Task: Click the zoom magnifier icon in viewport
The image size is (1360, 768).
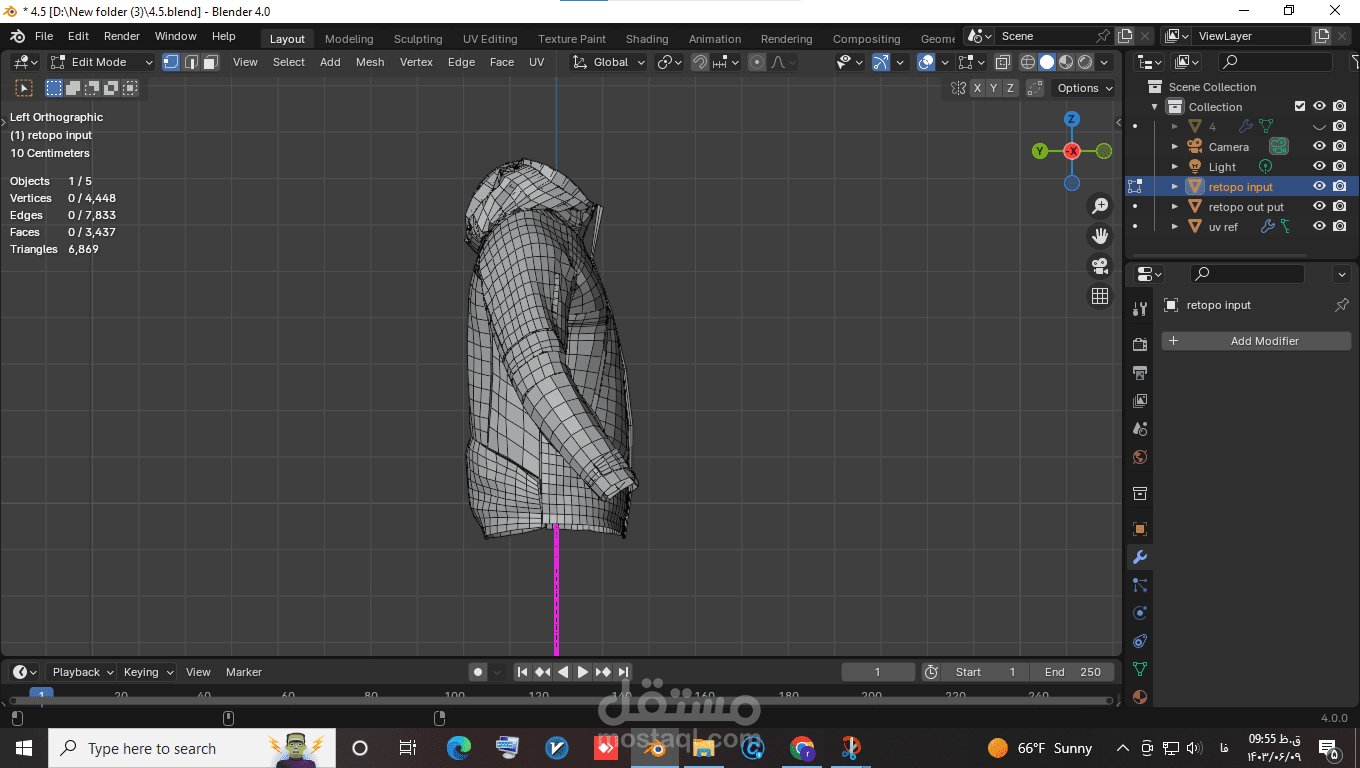Action: [1100, 206]
